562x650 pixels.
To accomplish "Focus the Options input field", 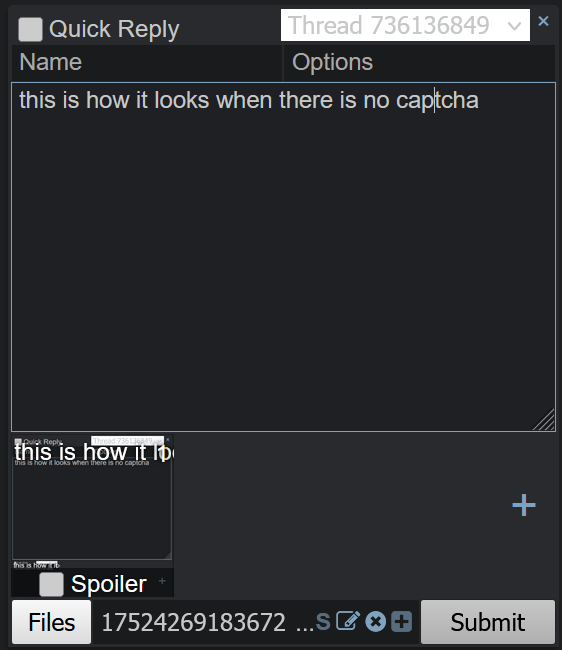I will click(419, 63).
